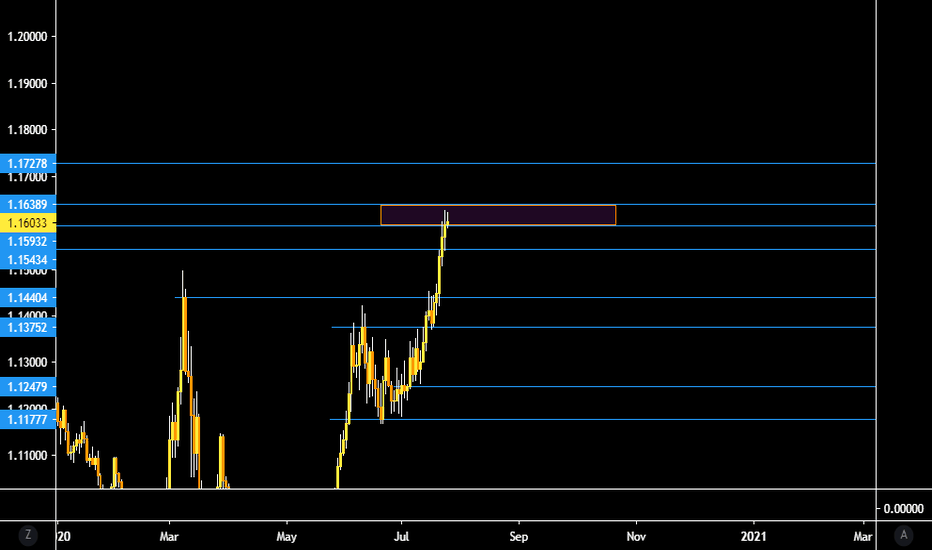932x550 pixels.
Task: Click the Sep label on time axis
Action: (518, 536)
